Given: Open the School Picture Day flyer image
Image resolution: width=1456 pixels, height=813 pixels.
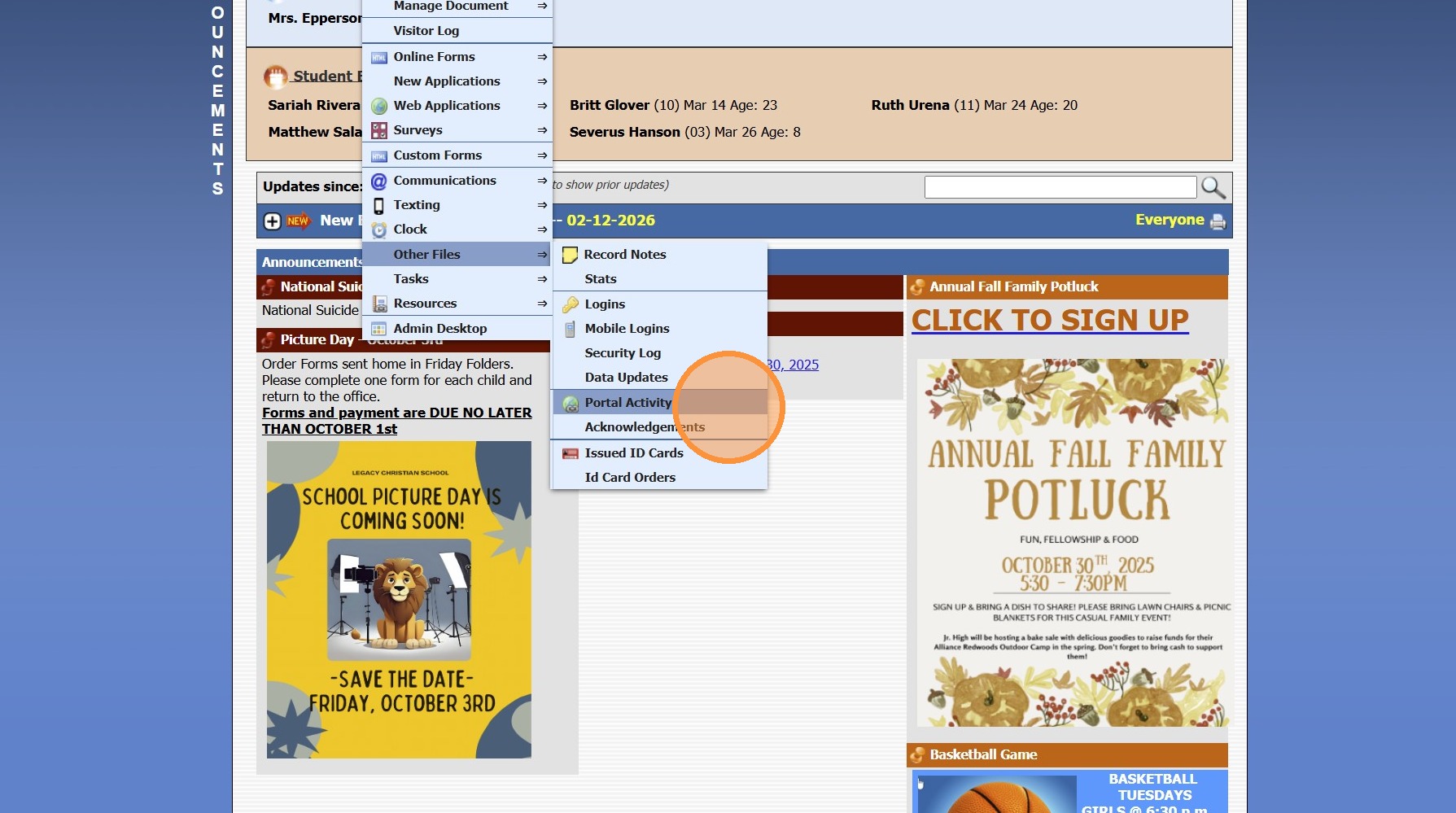Looking at the screenshot, I should click(x=399, y=600).
